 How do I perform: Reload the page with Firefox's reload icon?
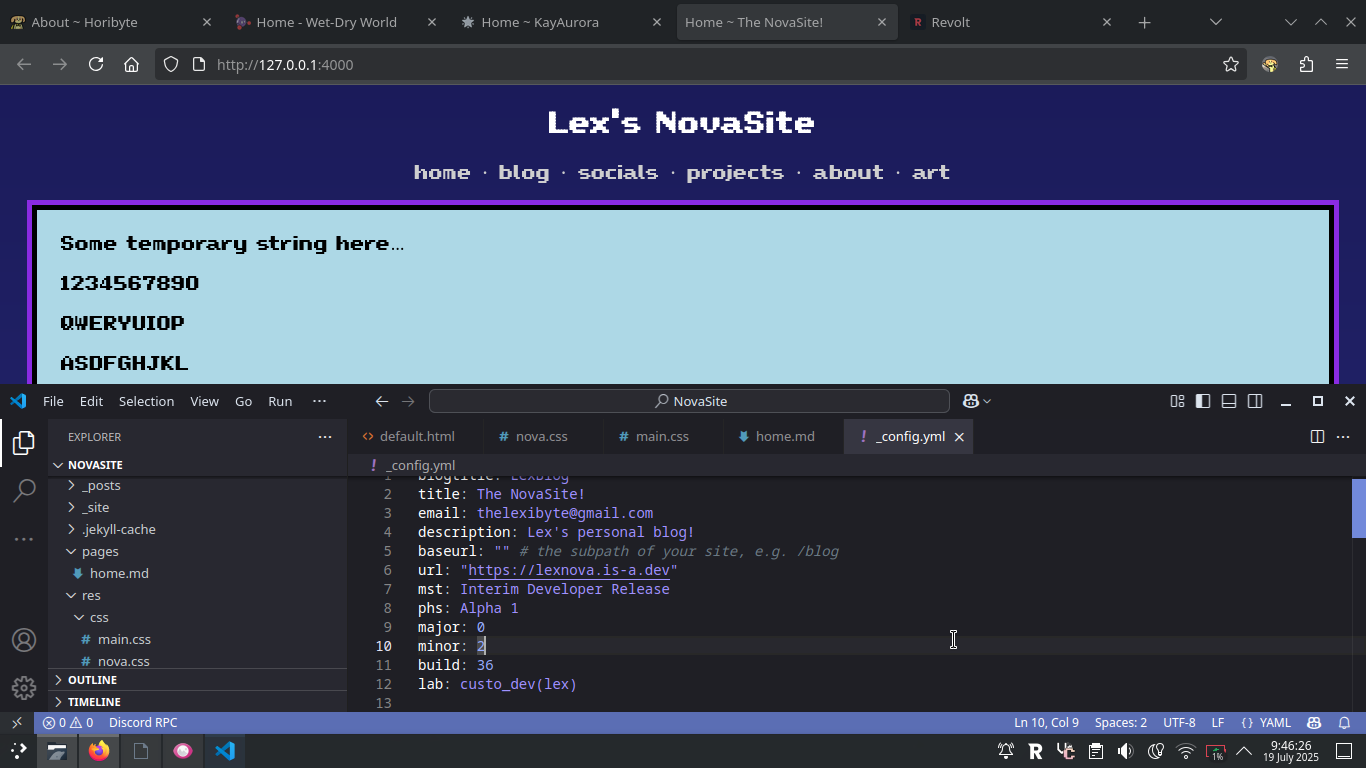(x=95, y=64)
